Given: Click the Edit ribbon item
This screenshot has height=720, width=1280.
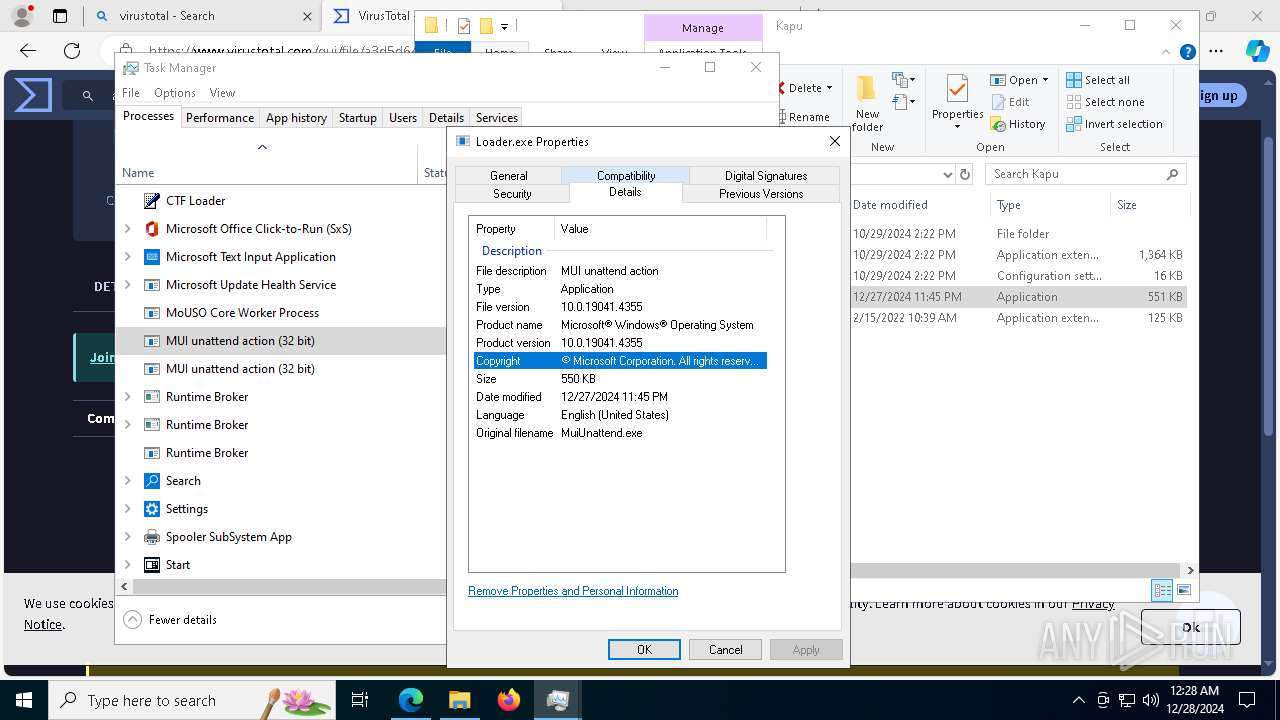Looking at the screenshot, I should [1010, 102].
